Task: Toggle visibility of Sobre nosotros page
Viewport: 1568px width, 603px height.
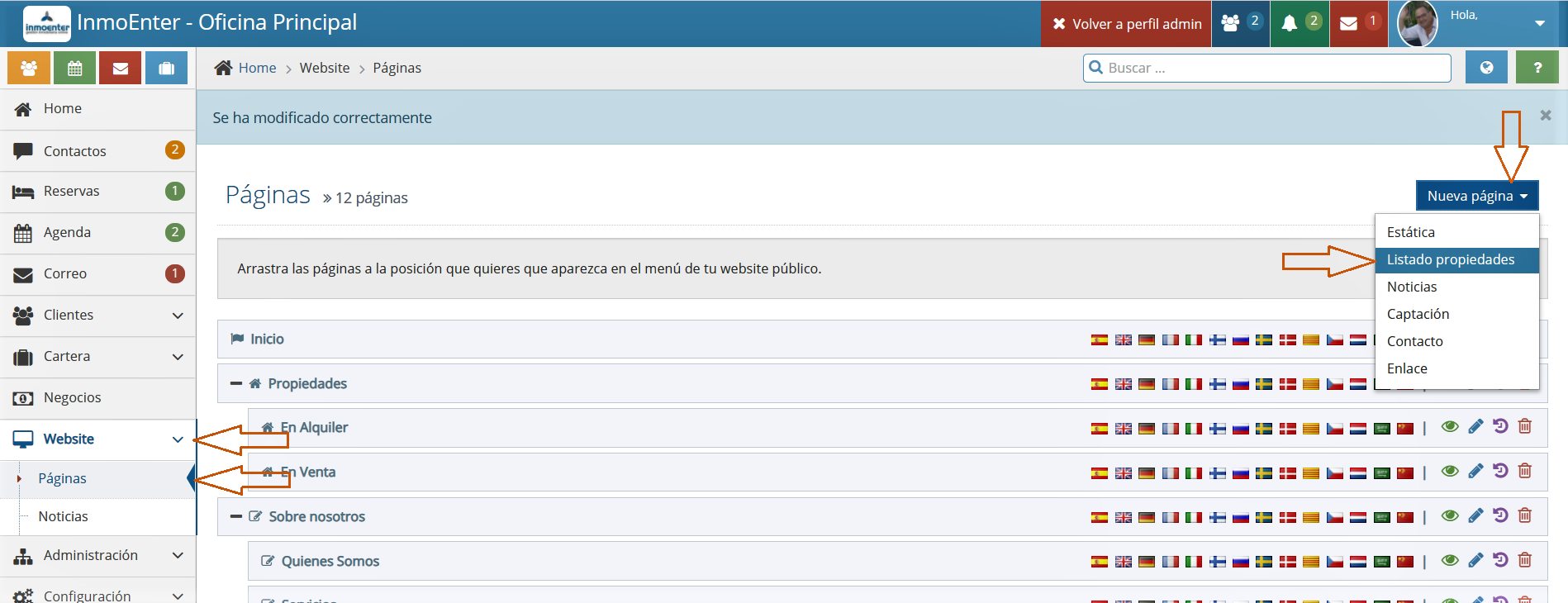Action: coord(1450,516)
